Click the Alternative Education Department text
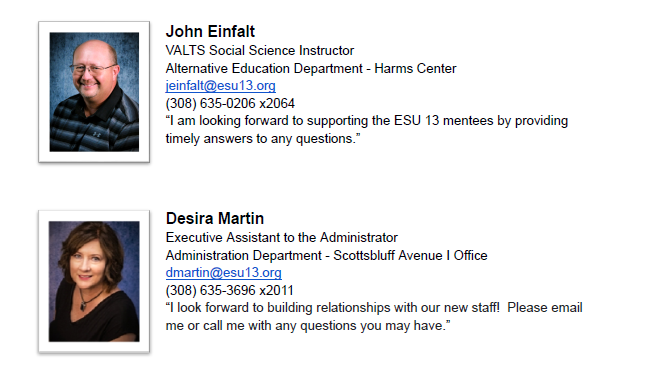The image size is (669, 390). click(x=265, y=68)
